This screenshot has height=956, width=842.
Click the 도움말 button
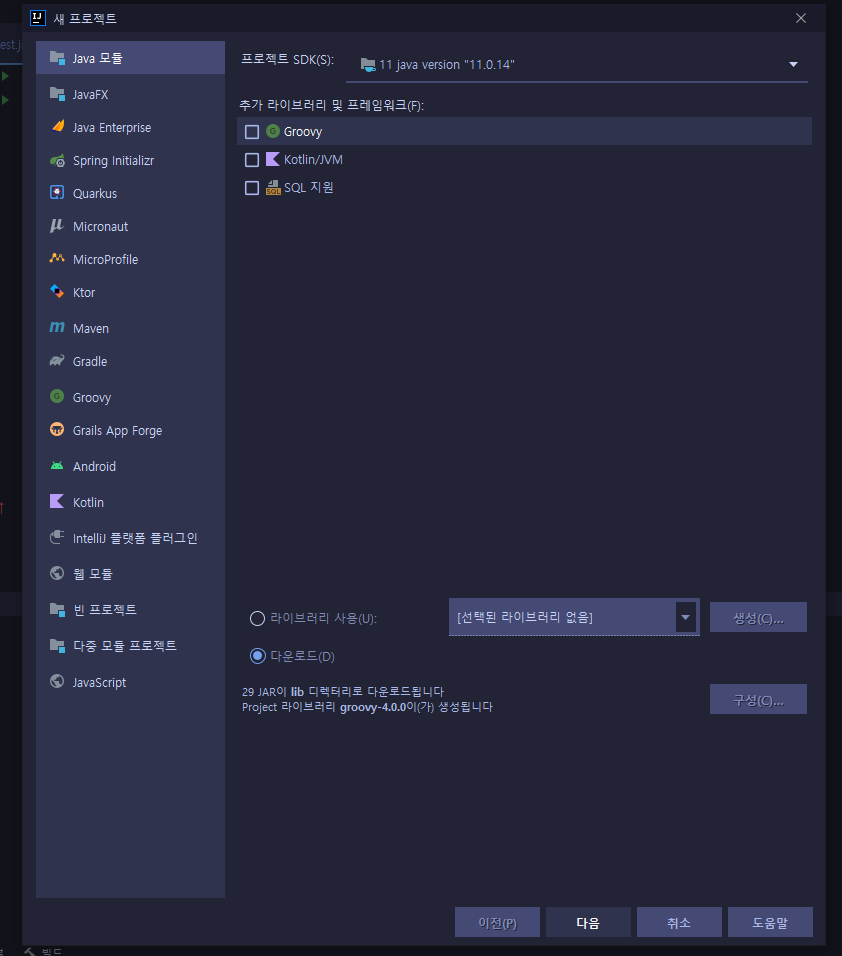[770, 922]
